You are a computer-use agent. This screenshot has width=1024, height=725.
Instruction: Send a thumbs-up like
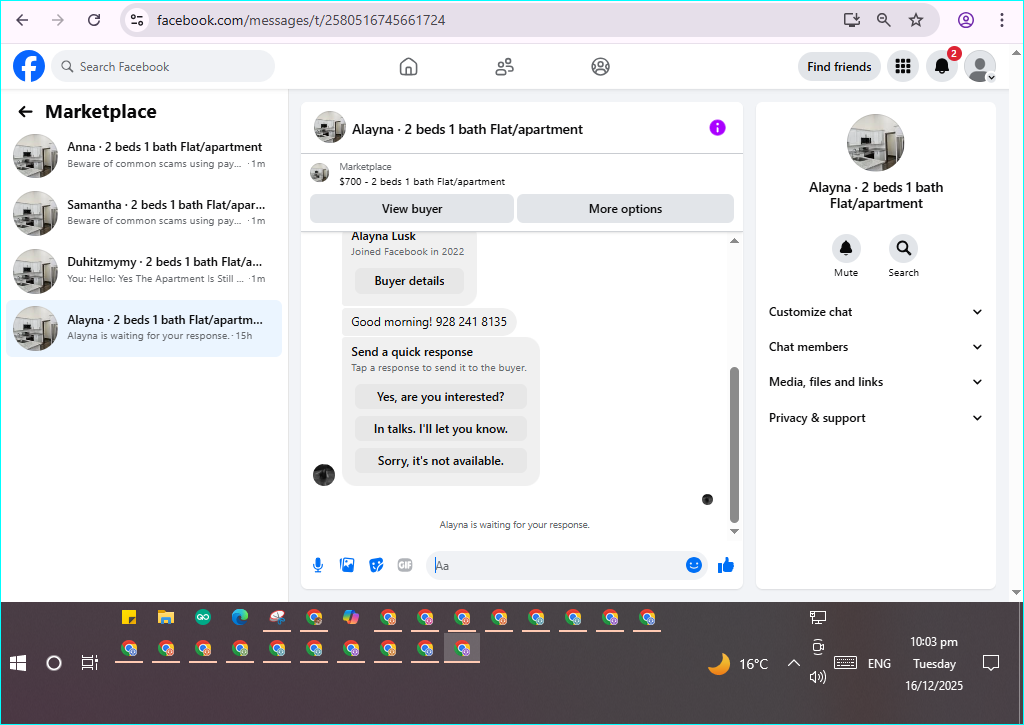click(726, 565)
